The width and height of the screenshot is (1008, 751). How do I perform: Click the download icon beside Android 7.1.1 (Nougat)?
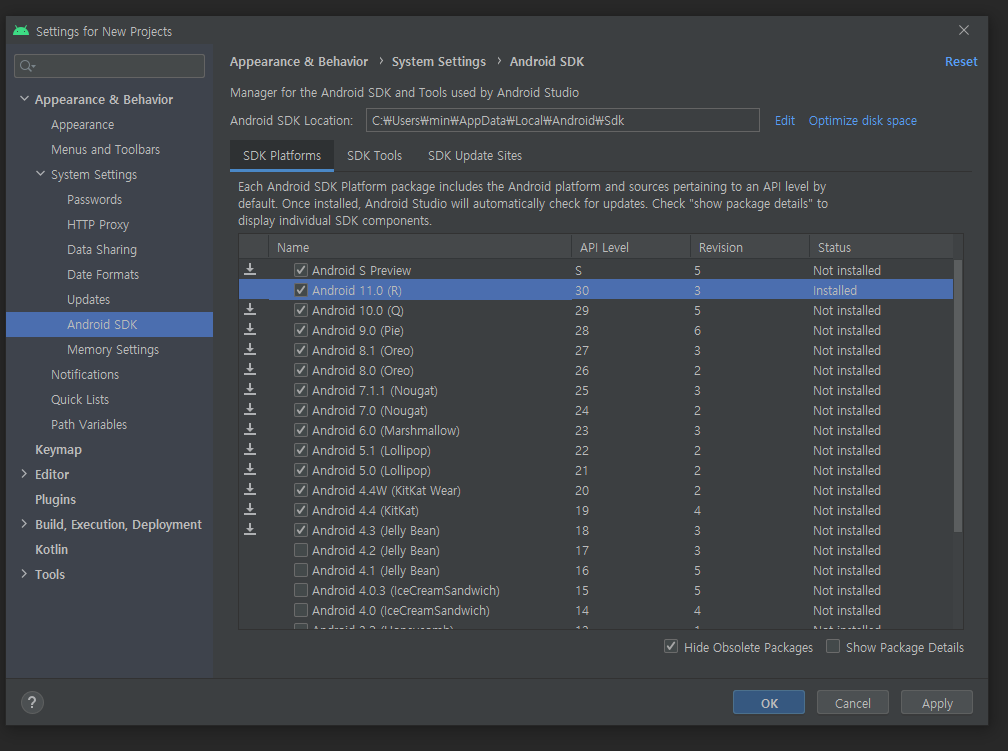tap(250, 389)
